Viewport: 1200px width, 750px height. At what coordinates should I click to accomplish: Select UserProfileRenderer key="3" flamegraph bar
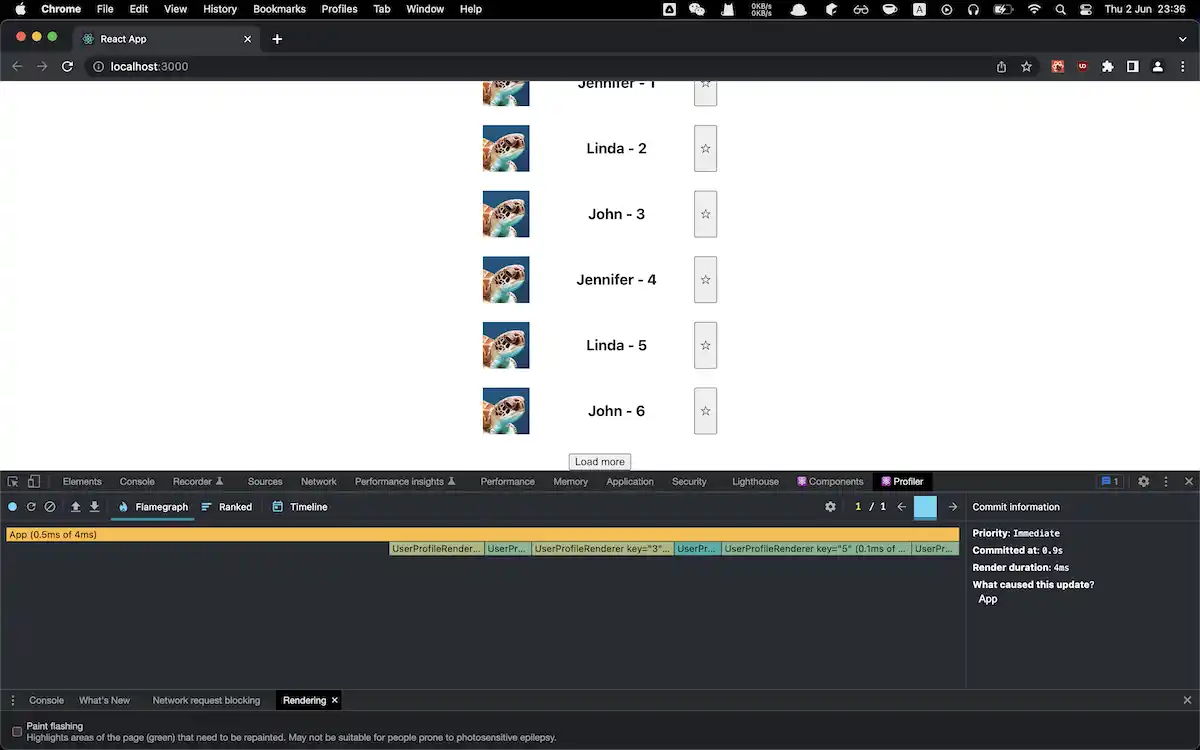[602, 549]
